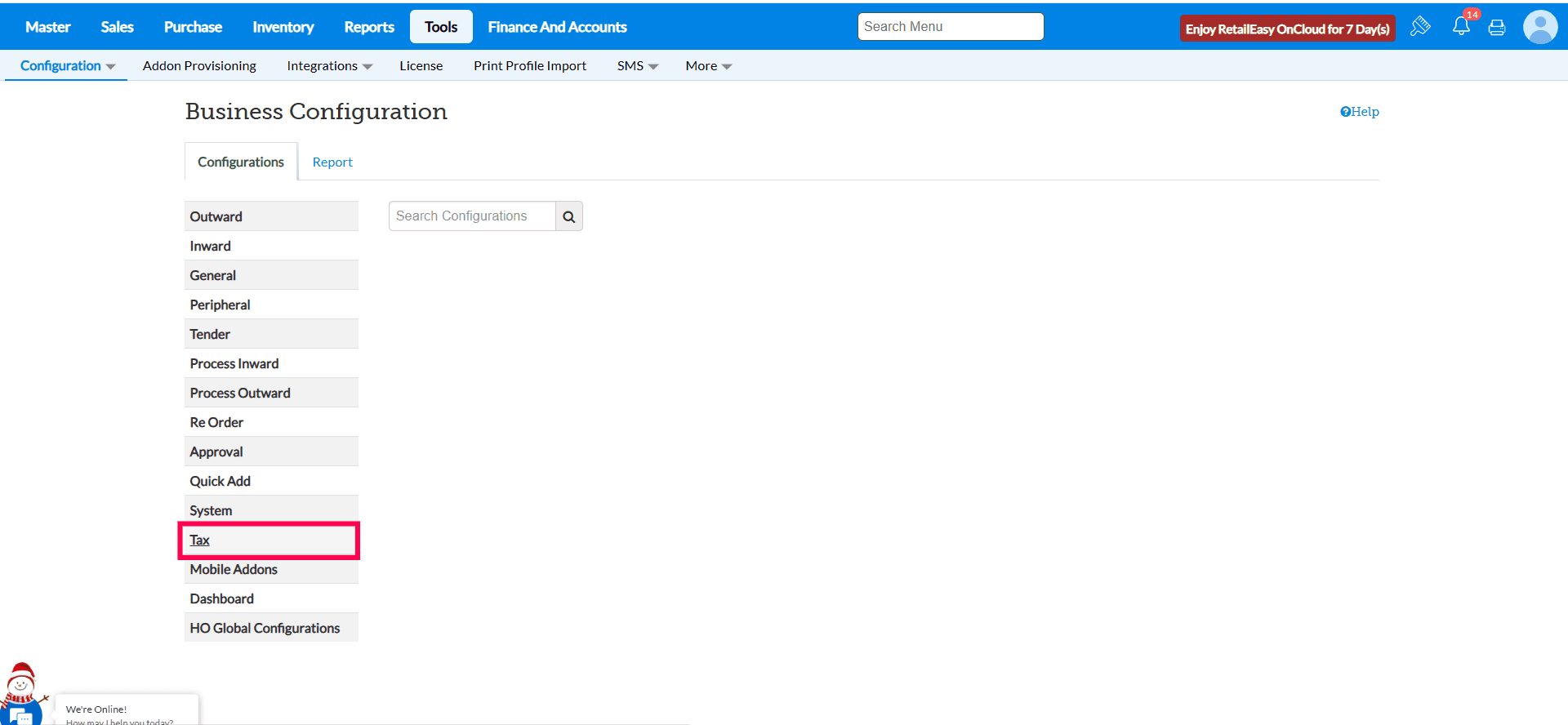
Task: Focus the Search Configurations field
Action: tap(472, 216)
